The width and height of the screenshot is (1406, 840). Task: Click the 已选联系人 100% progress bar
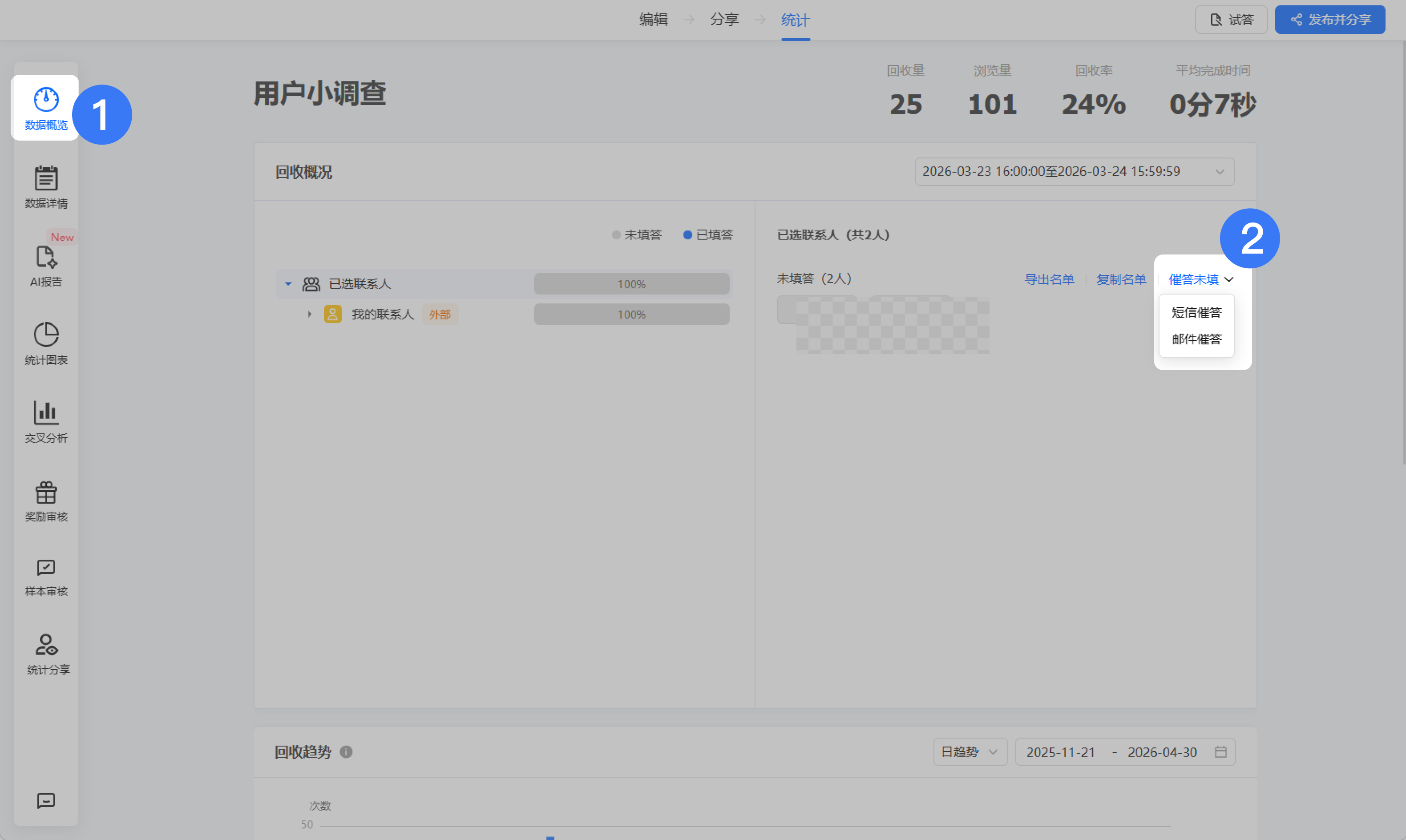pyautogui.click(x=631, y=284)
